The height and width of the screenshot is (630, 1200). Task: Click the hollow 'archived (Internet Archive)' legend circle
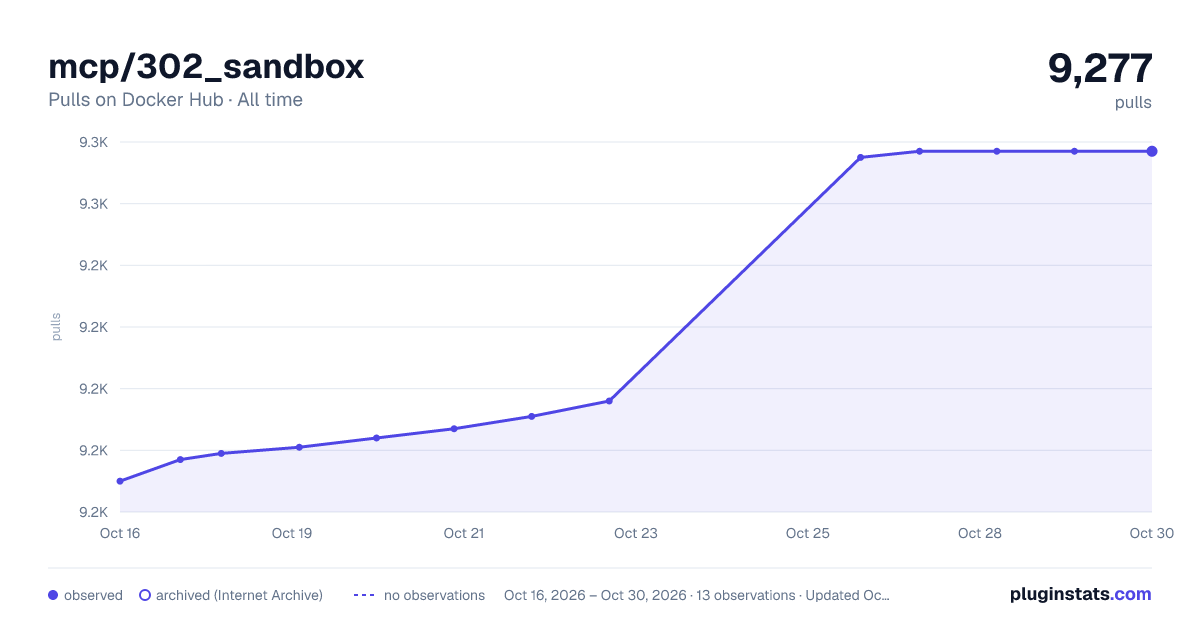coord(145,595)
